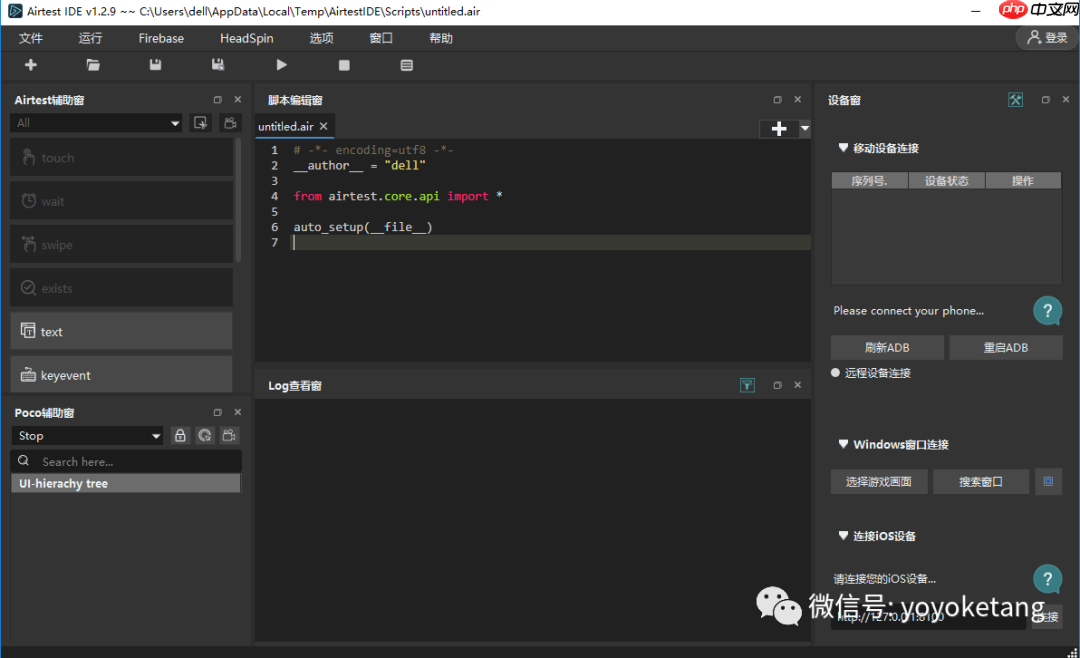Image resolution: width=1080 pixels, height=658 pixels.
Task: Open the log report viewer toolbar icon
Action: (x=406, y=64)
